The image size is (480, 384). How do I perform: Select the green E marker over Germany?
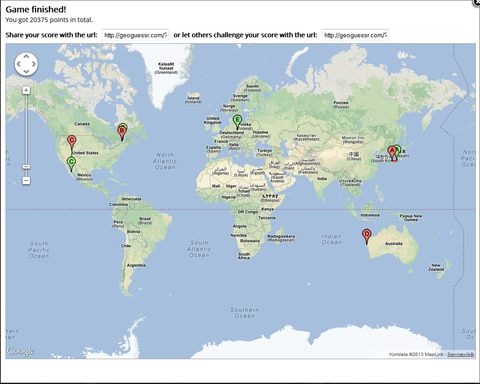click(237, 121)
